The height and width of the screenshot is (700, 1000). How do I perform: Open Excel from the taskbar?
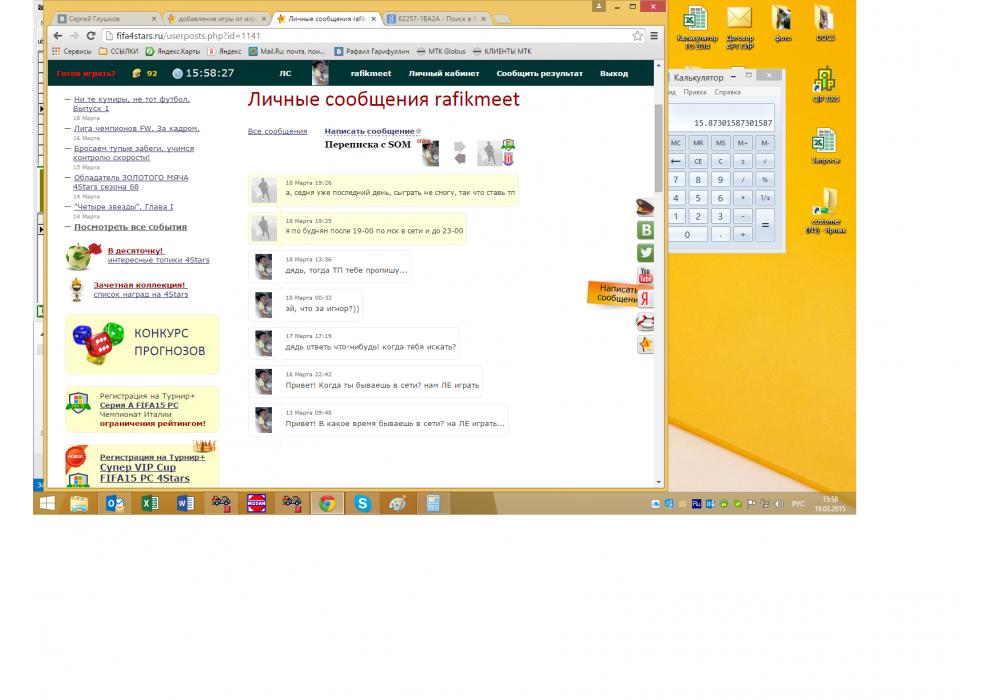tap(150, 504)
